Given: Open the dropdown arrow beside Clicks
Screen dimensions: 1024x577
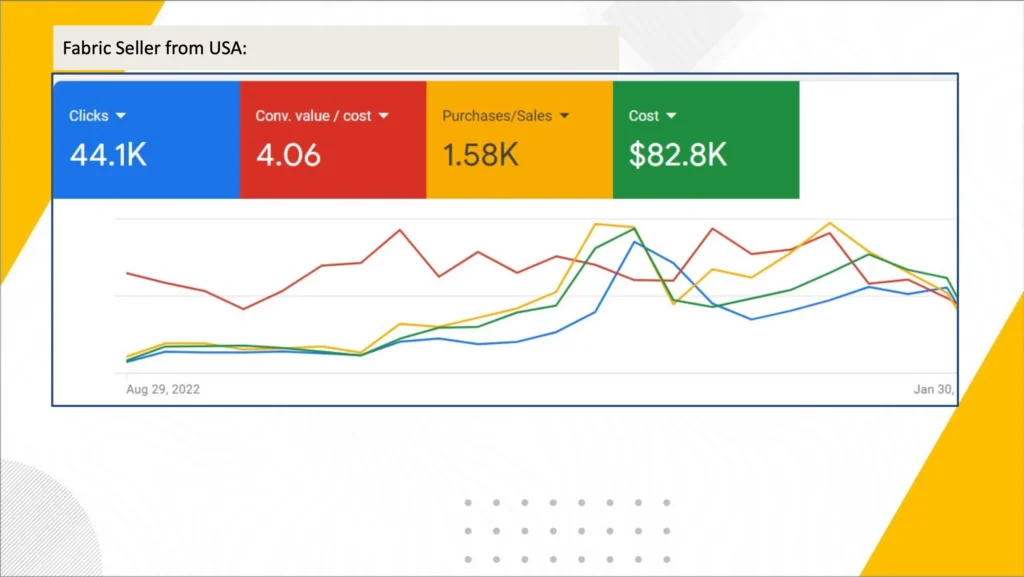Looking at the screenshot, I should pos(121,116).
